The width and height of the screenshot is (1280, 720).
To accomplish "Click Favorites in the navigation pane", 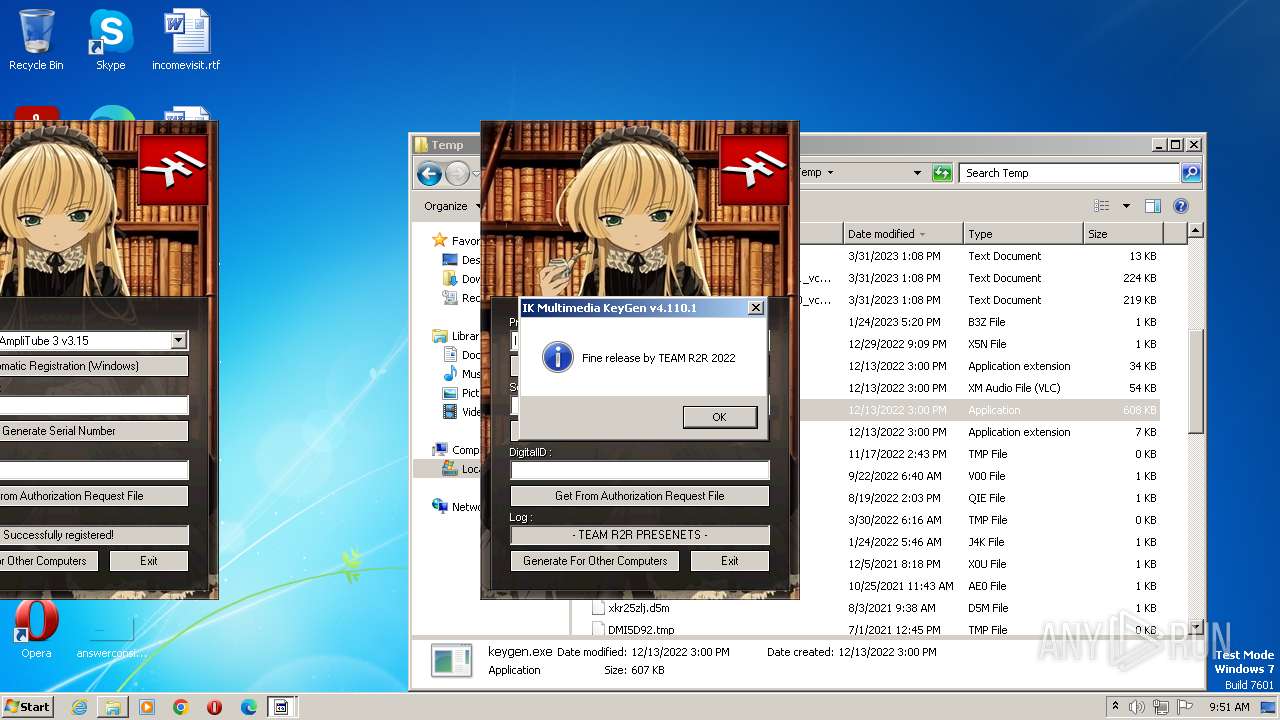I will tap(456, 241).
